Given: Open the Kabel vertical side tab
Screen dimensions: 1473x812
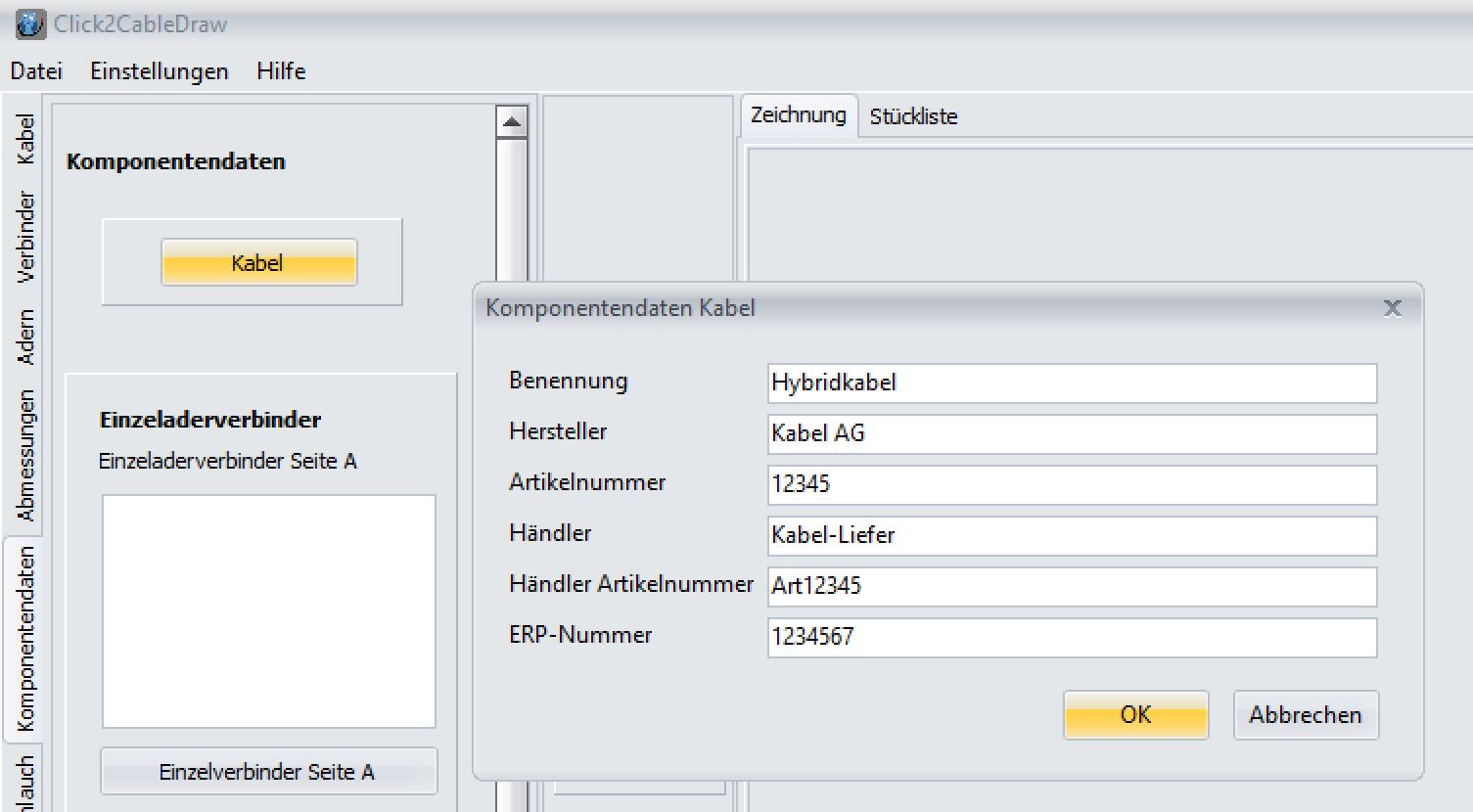Looking at the screenshot, I should [x=25, y=139].
